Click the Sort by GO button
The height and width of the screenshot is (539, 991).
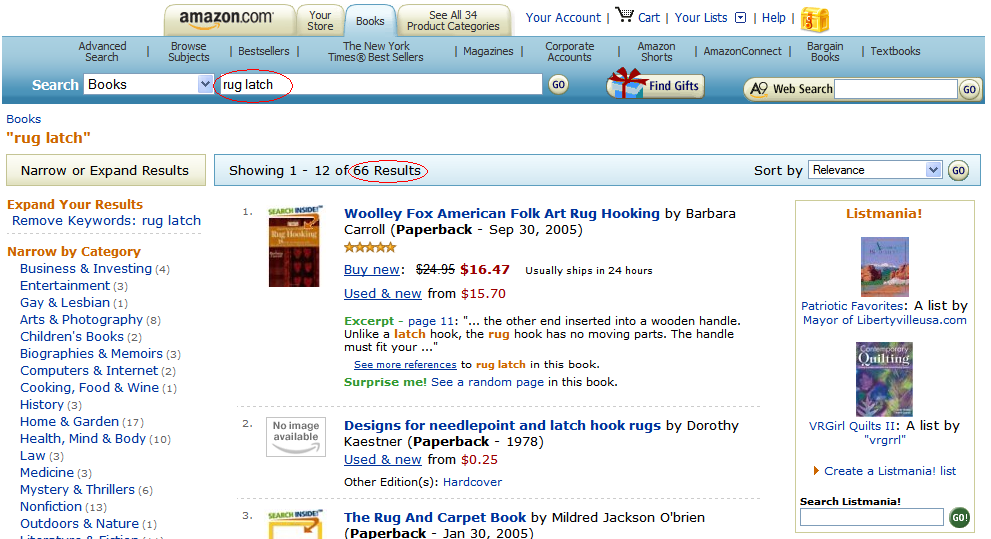(x=958, y=171)
